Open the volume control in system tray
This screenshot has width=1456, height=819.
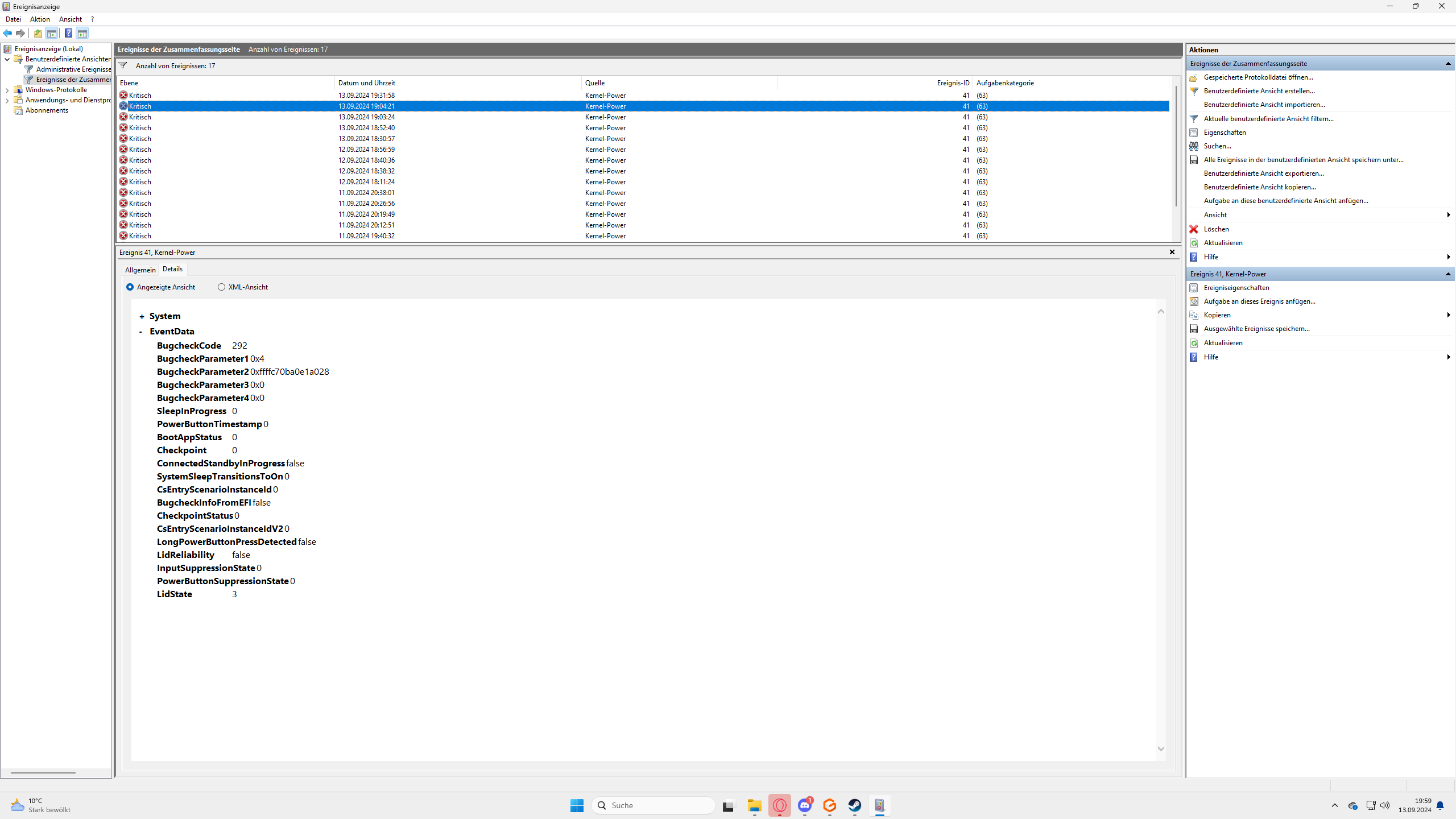[1385, 805]
